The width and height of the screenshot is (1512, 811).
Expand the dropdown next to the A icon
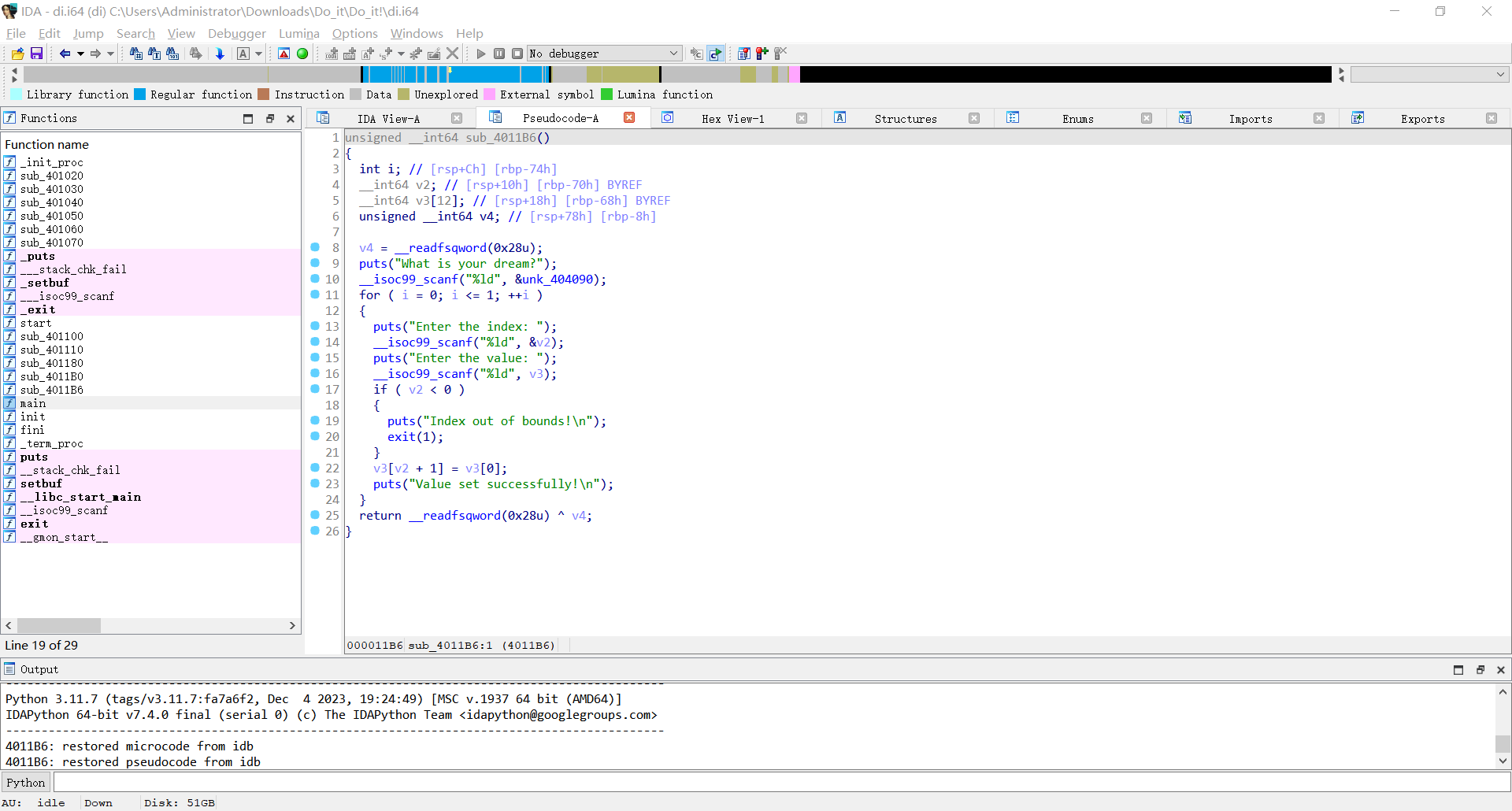[x=259, y=54]
